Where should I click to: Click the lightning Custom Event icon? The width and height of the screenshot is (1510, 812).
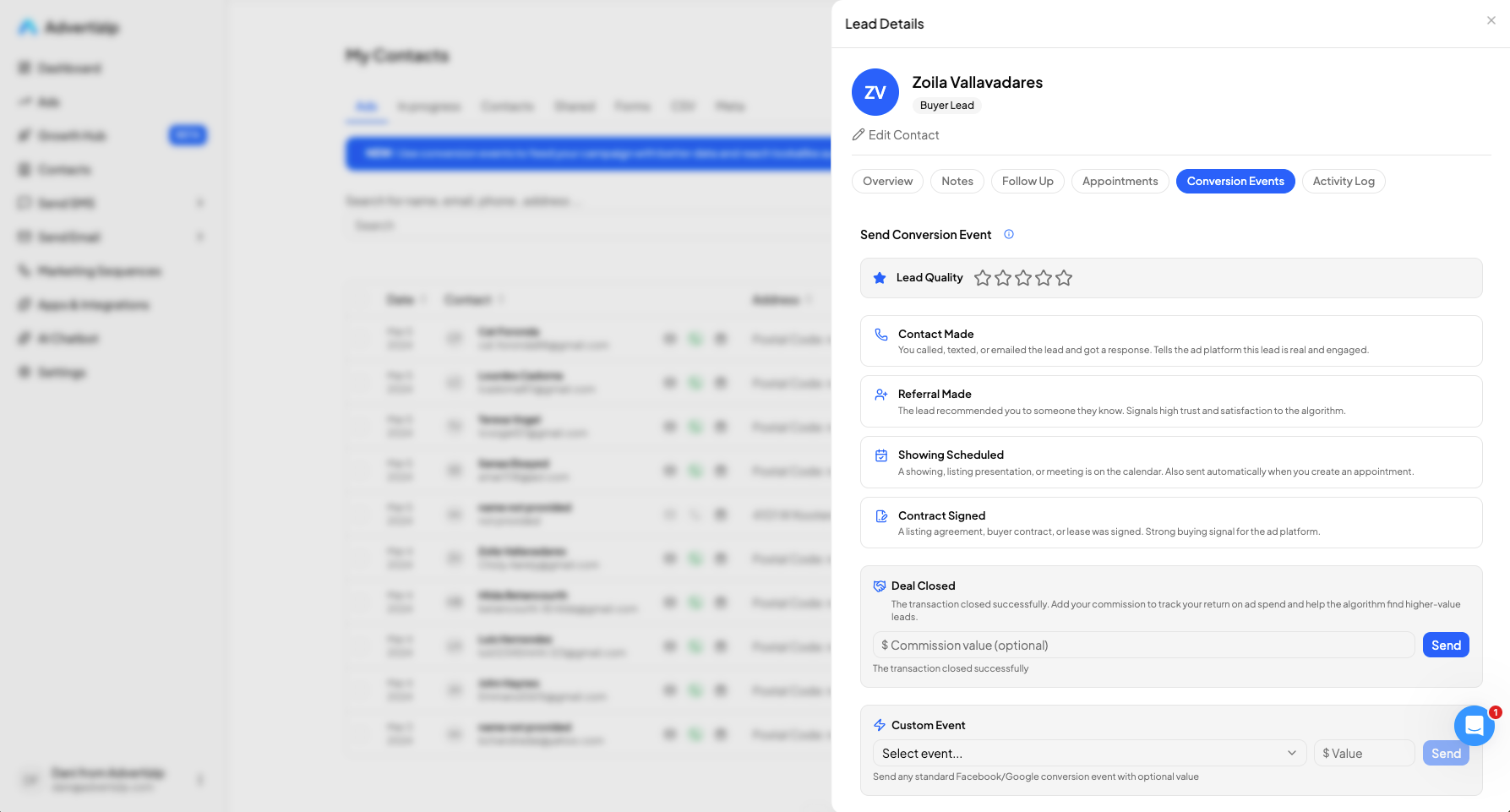880,726
